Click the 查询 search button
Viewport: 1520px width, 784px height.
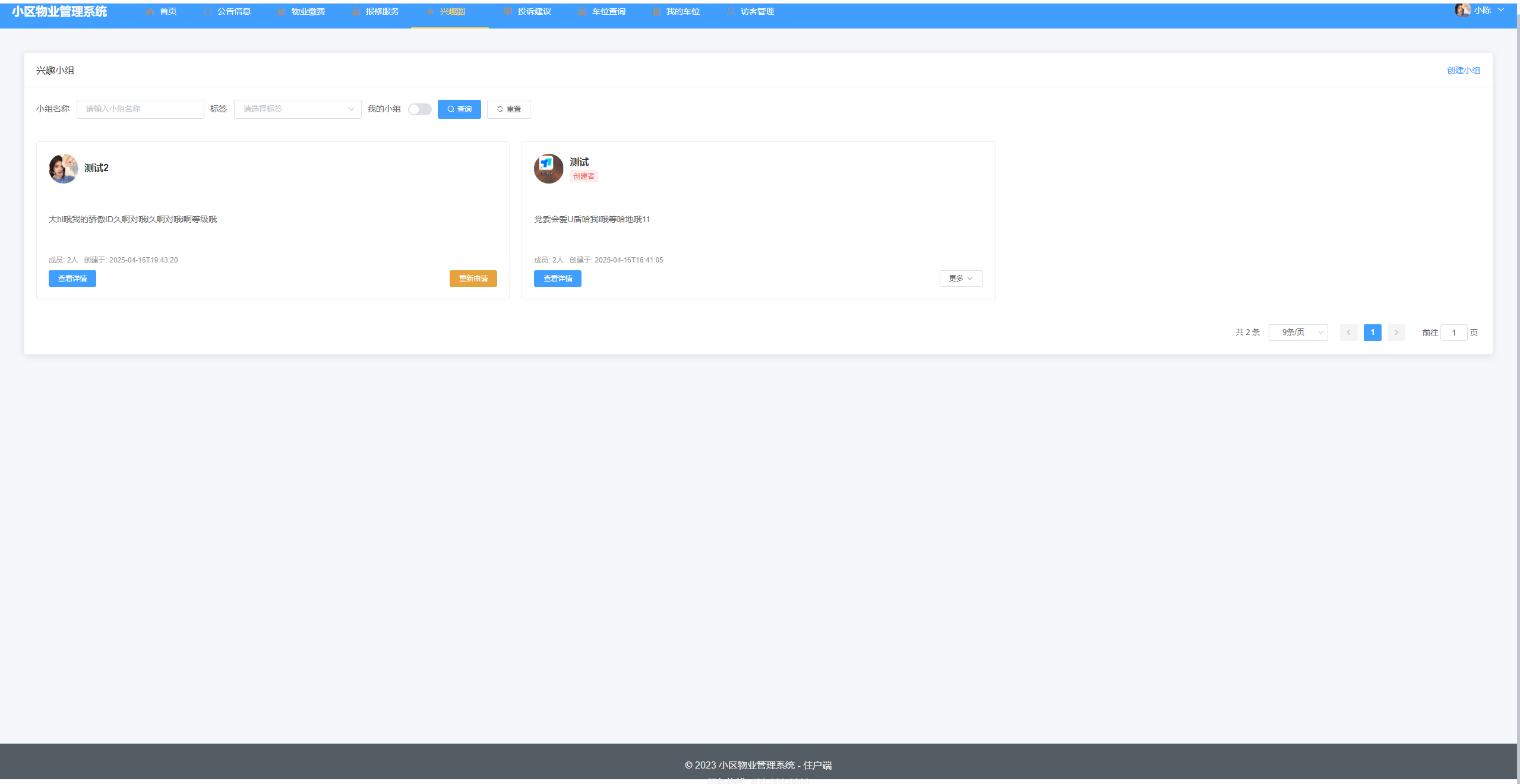pyautogui.click(x=459, y=109)
